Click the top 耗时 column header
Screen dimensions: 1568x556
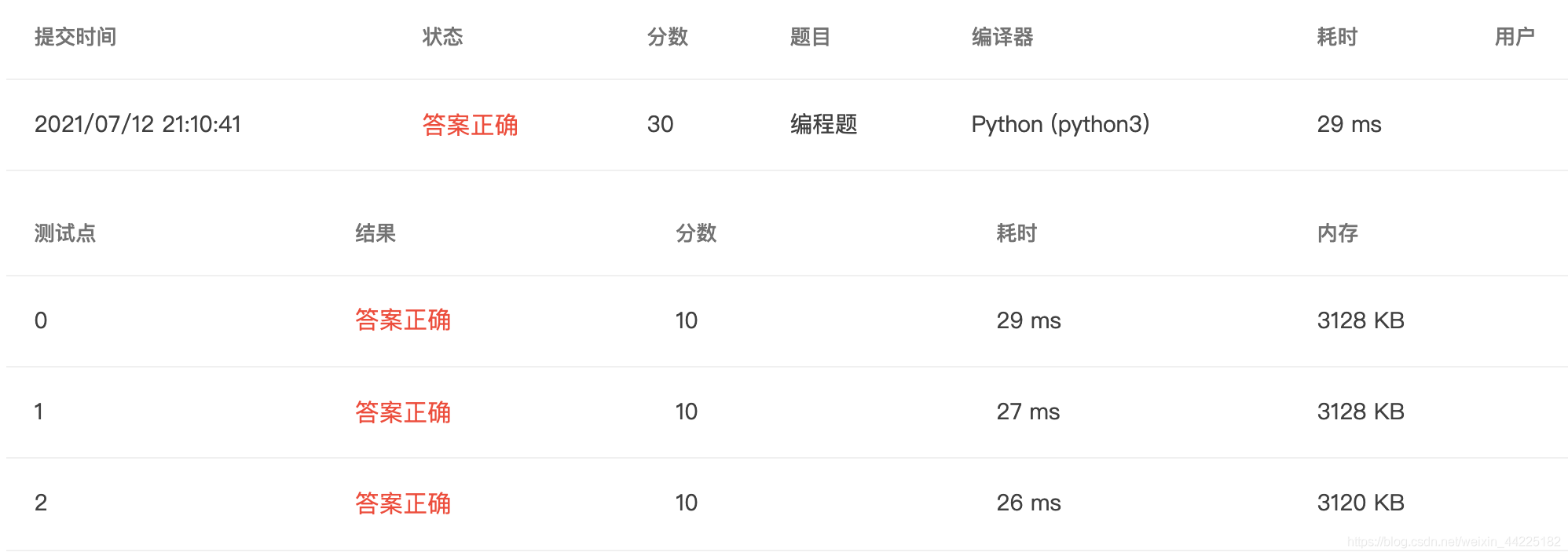tap(1337, 37)
